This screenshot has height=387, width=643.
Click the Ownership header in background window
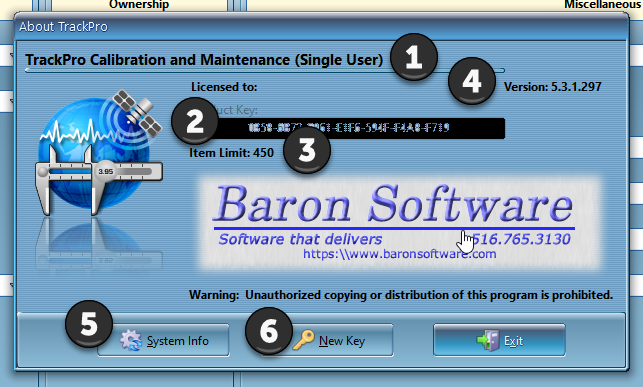pos(139,5)
